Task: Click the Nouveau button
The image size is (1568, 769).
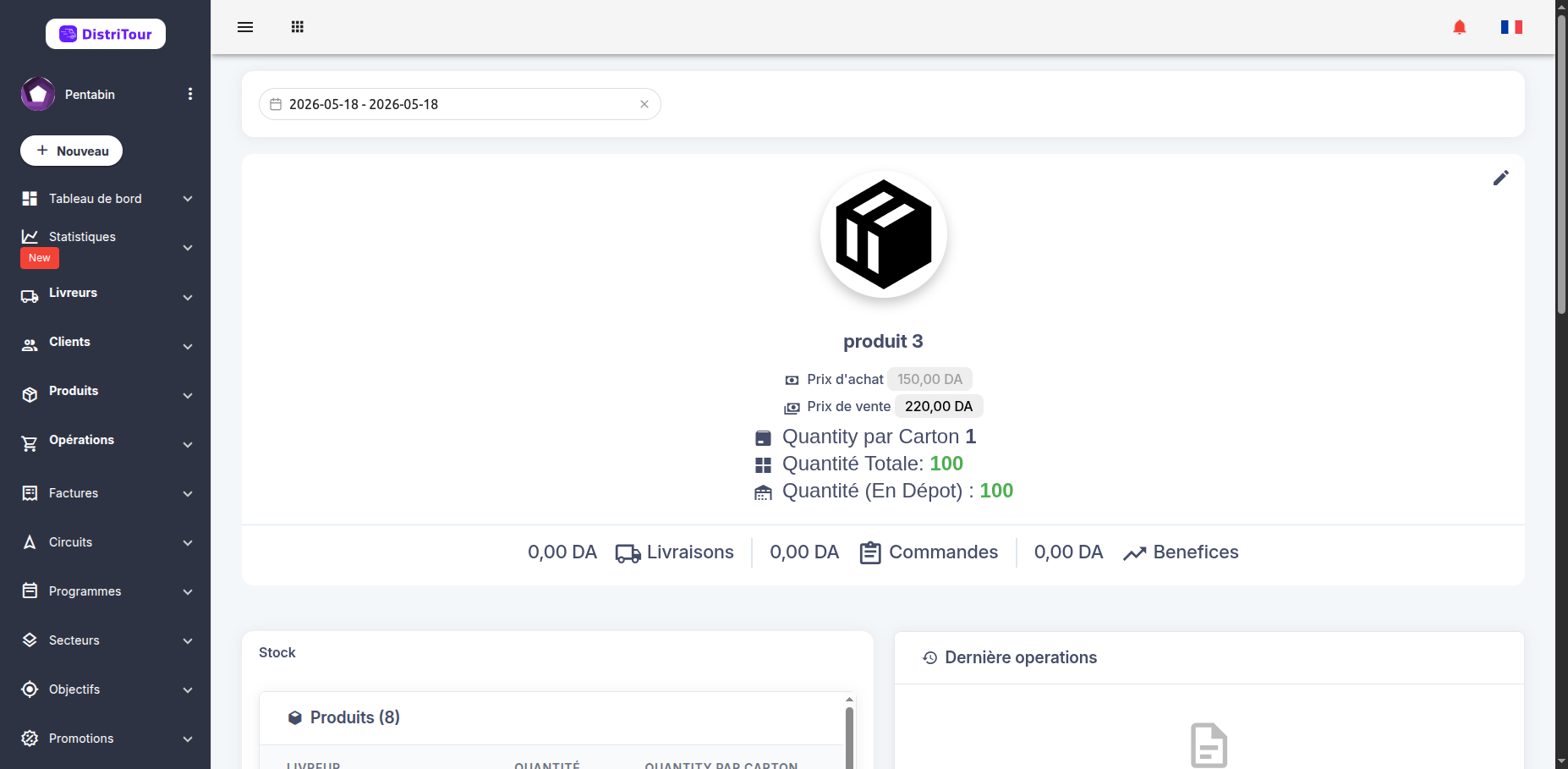Action: [71, 151]
